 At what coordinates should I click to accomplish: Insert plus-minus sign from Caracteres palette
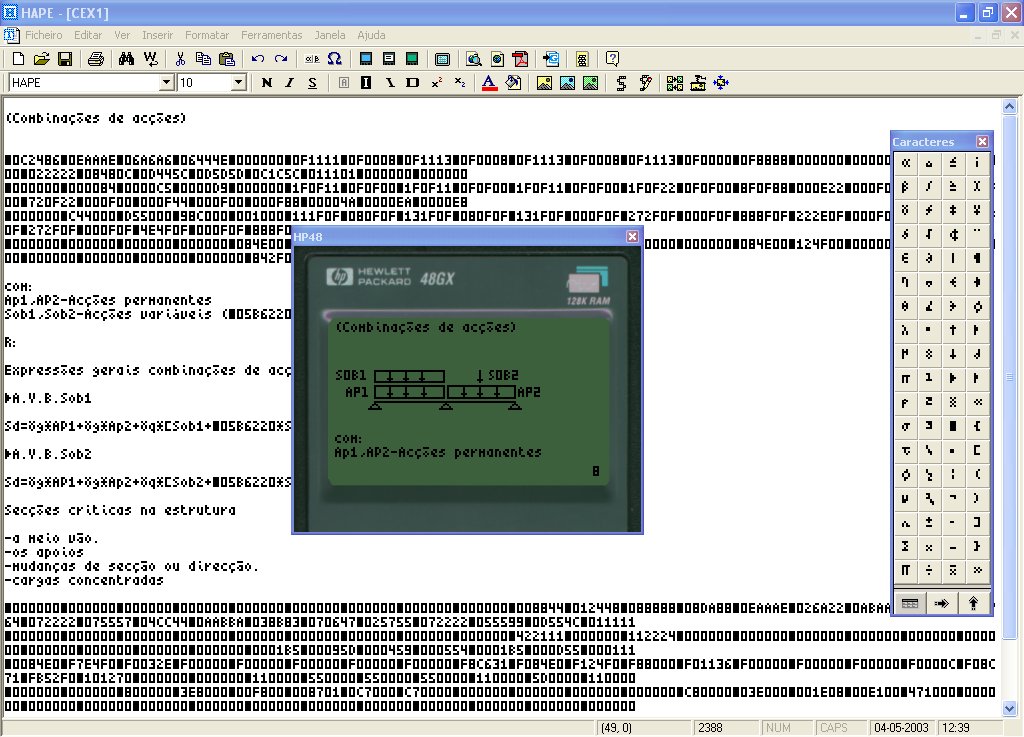929,522
